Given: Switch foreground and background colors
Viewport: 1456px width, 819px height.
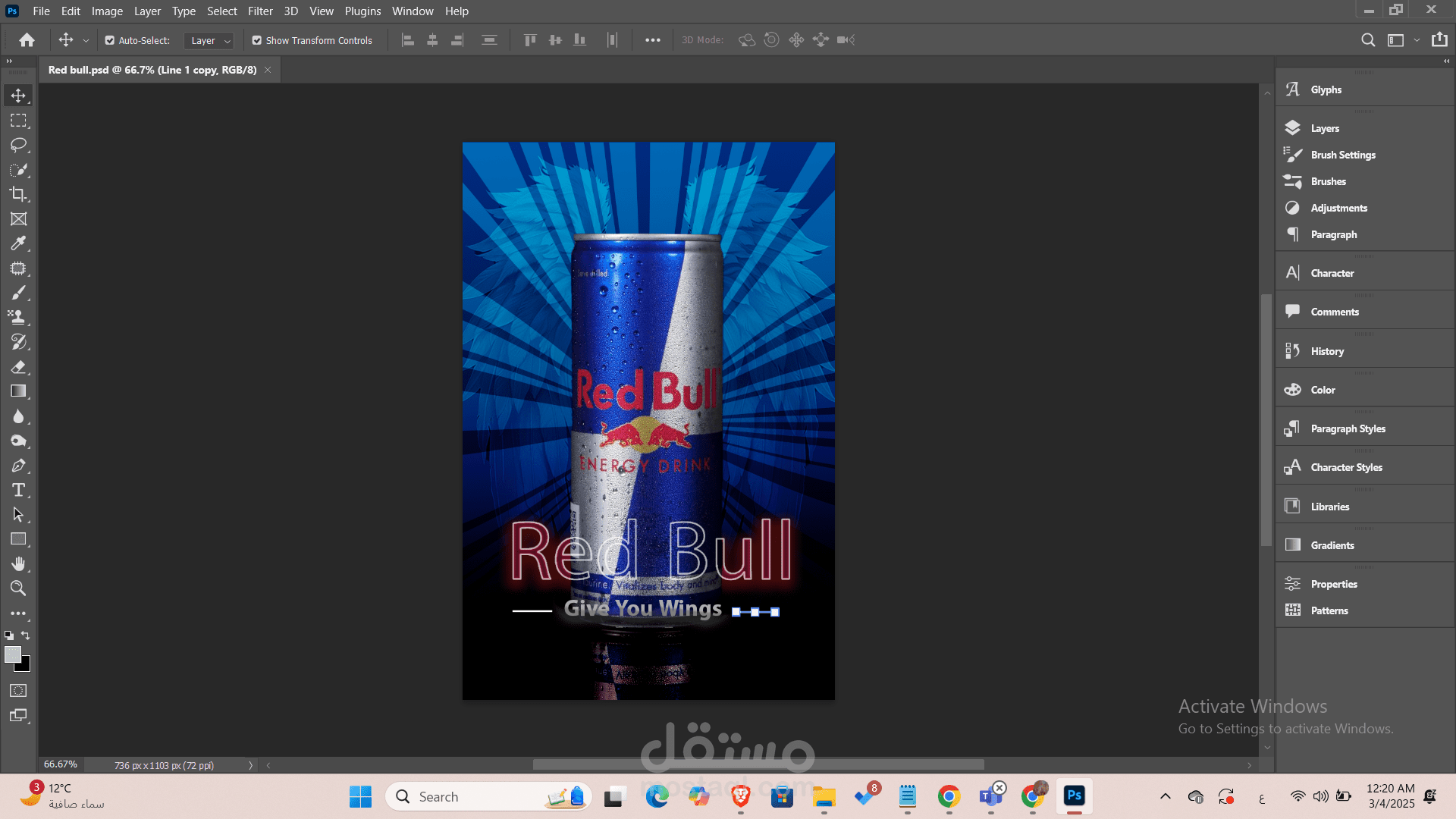Looking at the screenshot, I should 26,635.
